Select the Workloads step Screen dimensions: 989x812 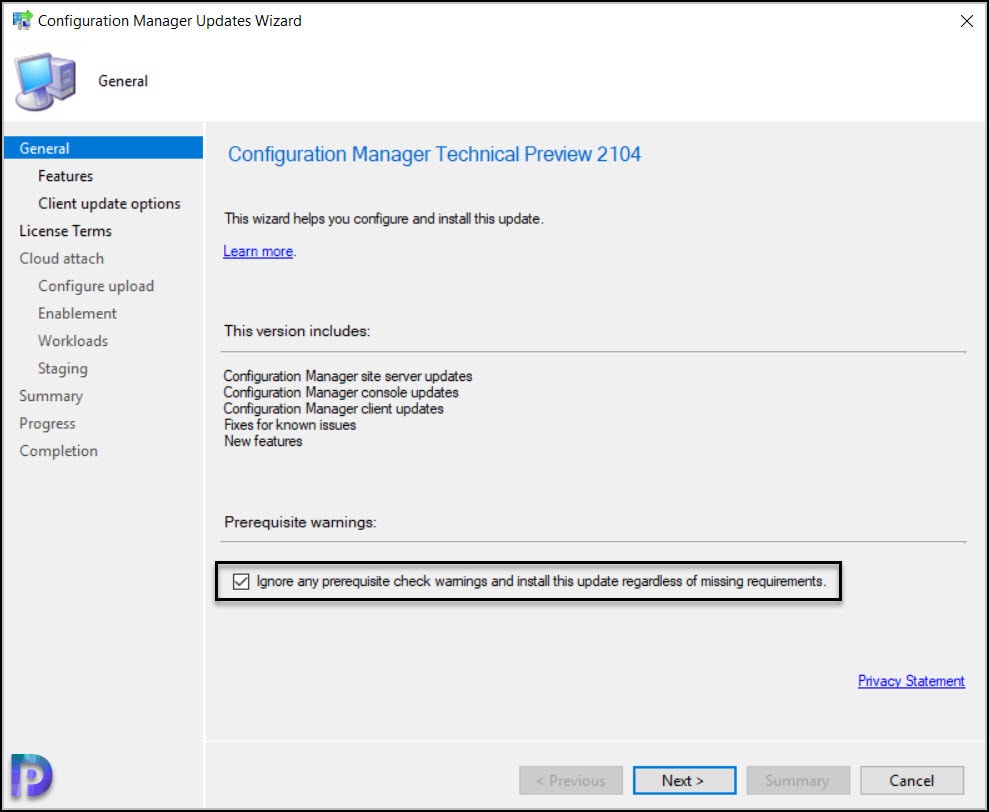pyautogui.click(x=73, y=341)
